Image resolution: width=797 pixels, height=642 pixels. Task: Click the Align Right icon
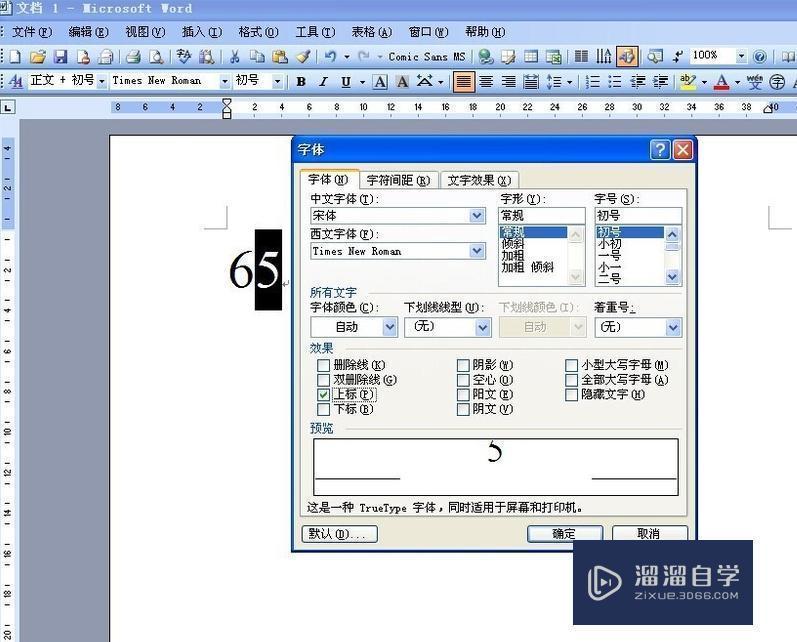point(509,81)
